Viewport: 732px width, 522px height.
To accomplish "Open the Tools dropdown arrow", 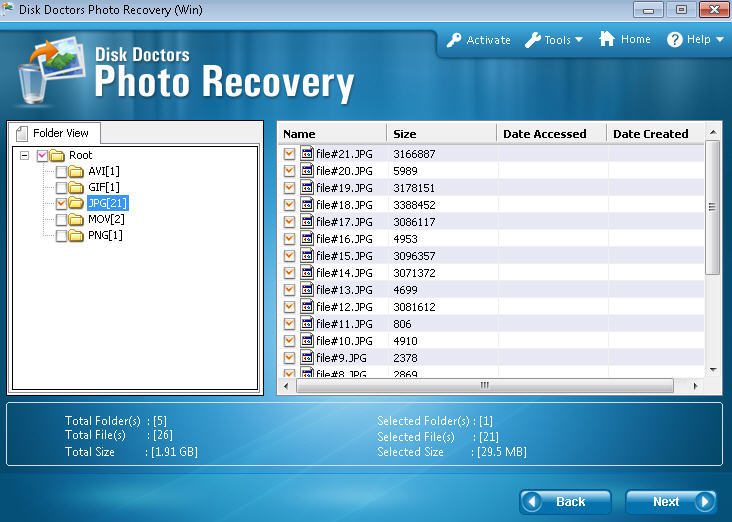I will (579, 40).
